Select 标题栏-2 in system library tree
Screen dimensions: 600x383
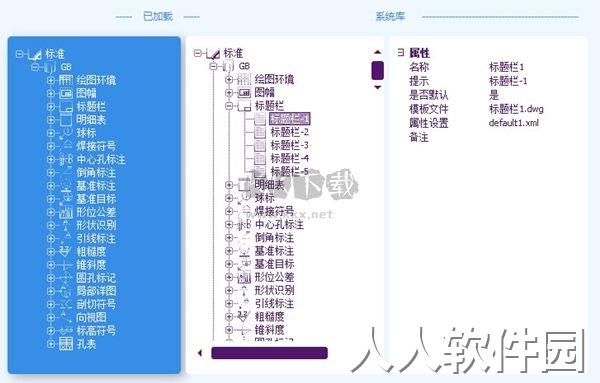coord(290,132)
